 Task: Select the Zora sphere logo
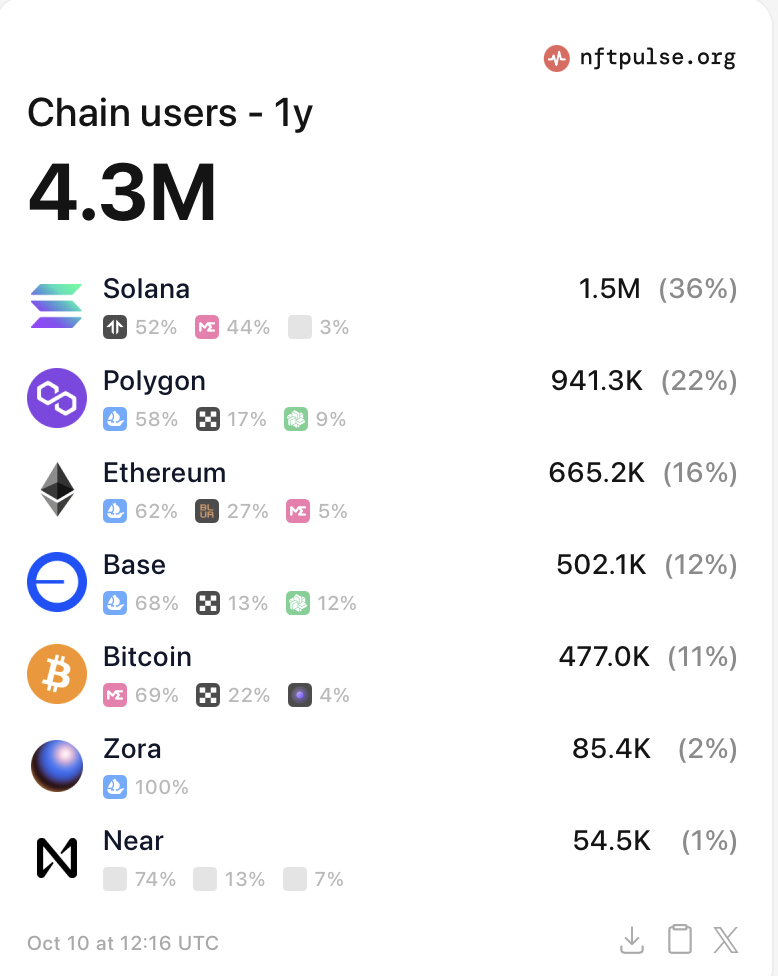click(x=57, y=766)
